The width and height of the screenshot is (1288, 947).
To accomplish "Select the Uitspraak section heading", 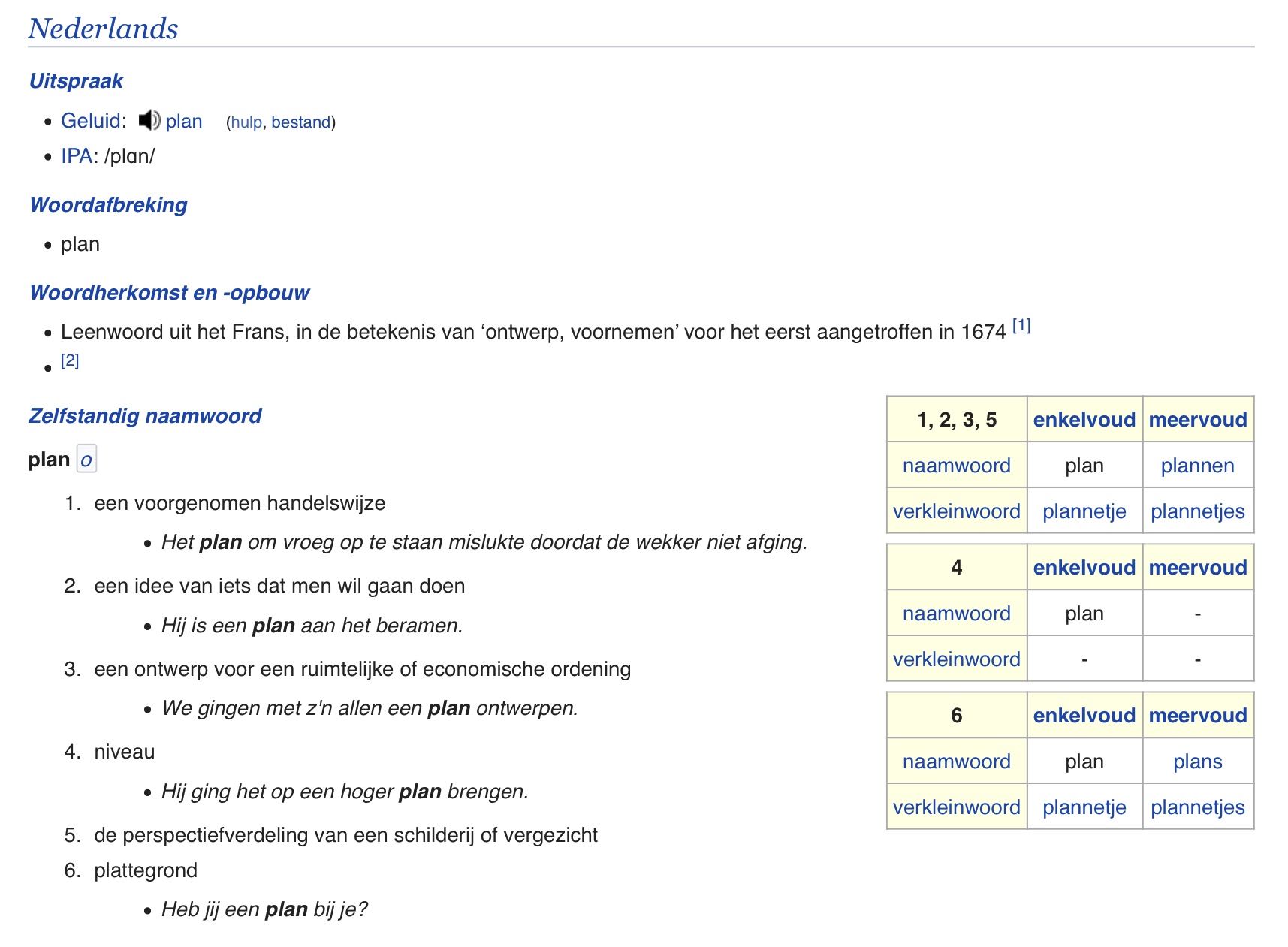I will 75,80.
